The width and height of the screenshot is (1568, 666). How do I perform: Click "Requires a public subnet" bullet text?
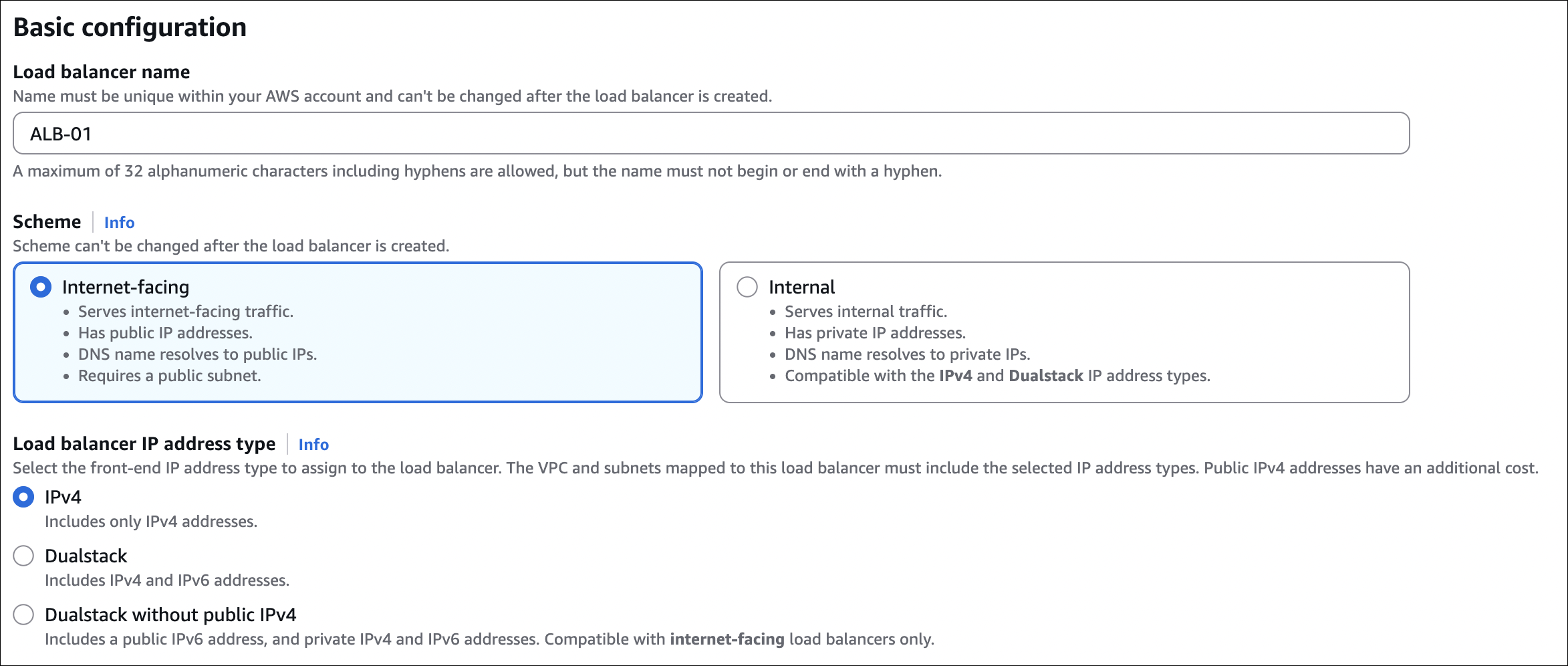click(169, 376)
